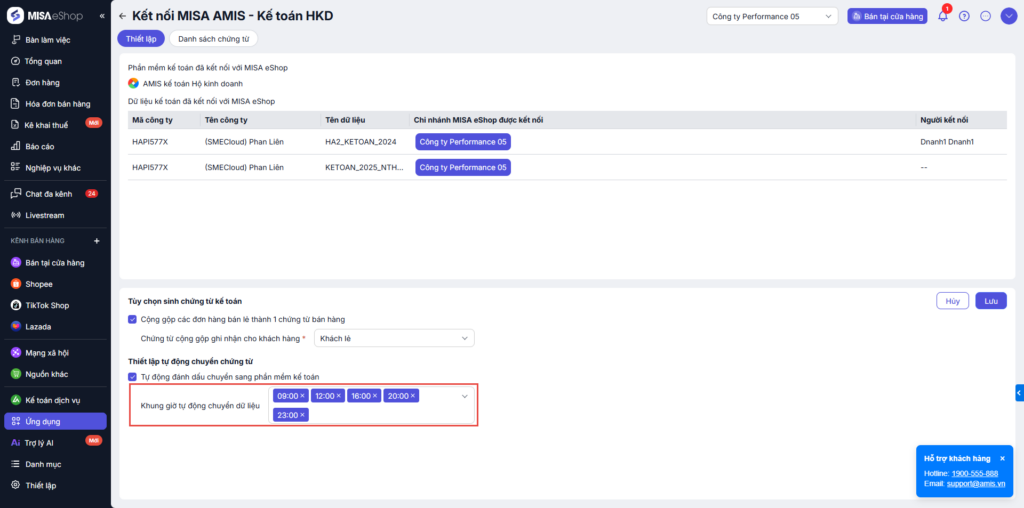Switch to Danh sách chứng từ tab

coord(214,38)
